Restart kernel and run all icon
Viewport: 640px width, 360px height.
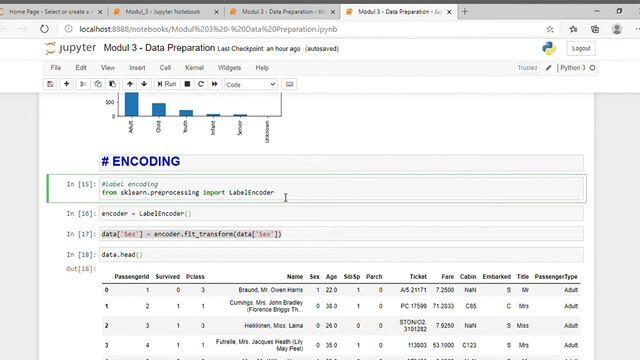pos(215,84)
